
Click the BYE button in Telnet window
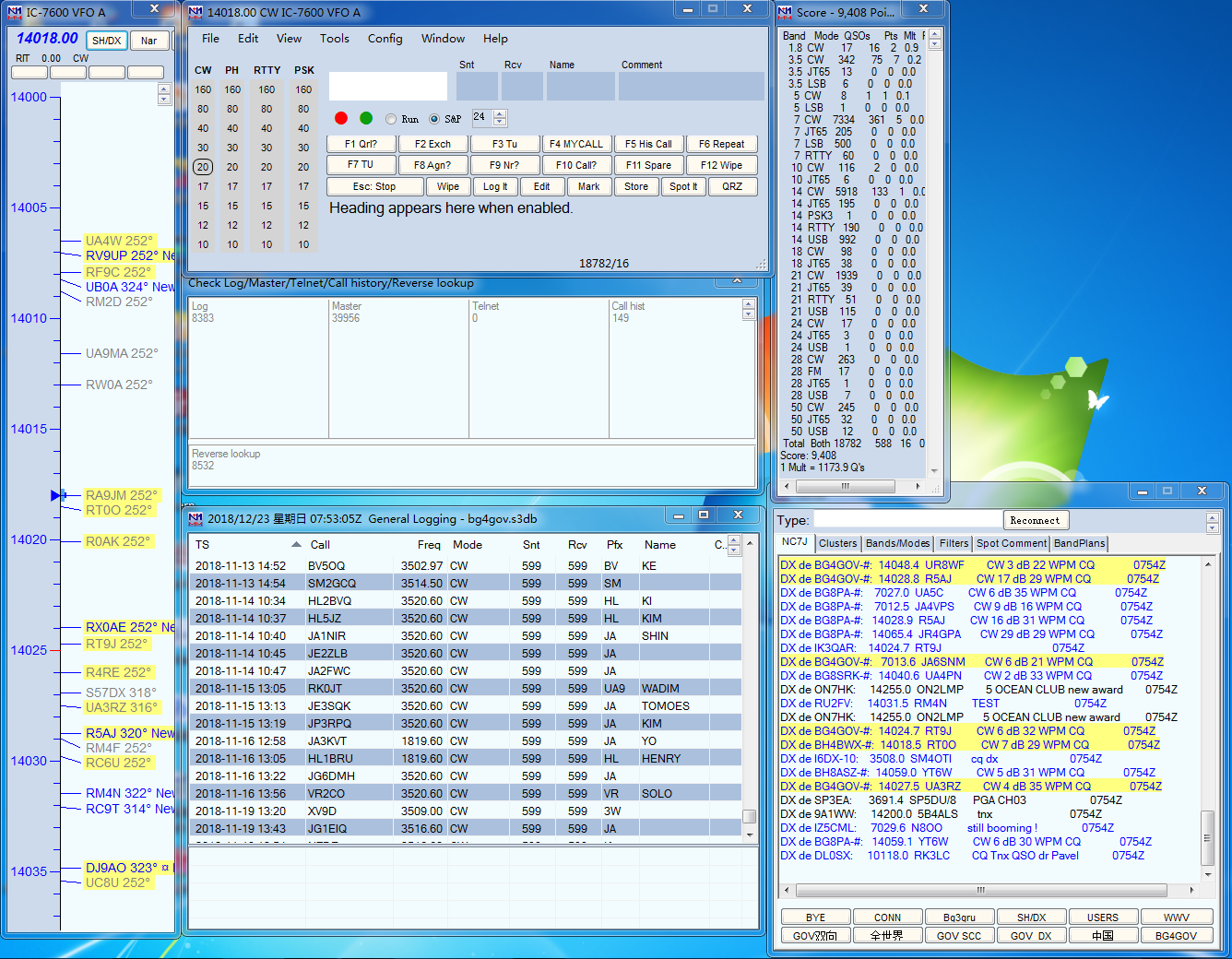815,918
